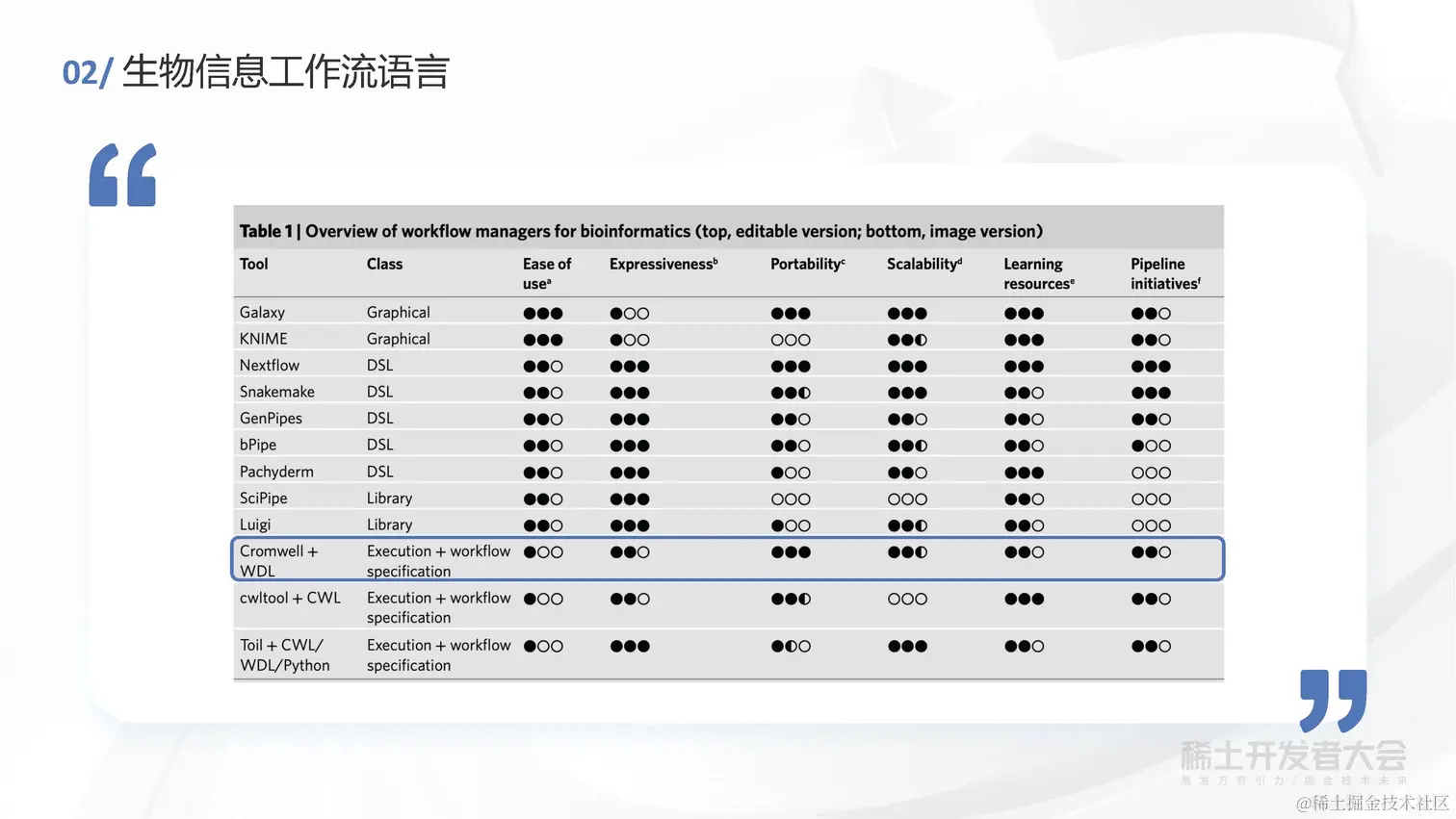Image resolution: width=1456 pixels, height=819 pixels.
Task: Select the Tool column header
Action: click(x=254, y=264)
